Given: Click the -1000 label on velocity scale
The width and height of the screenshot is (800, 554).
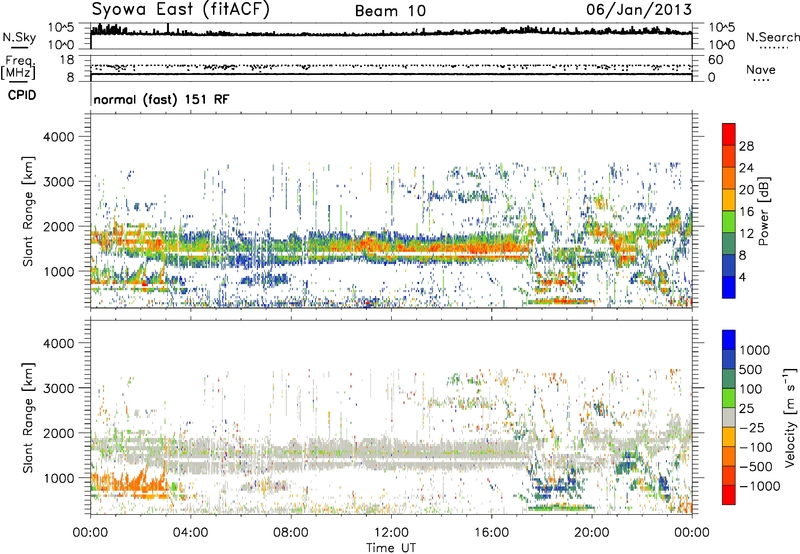Looking at the screenshot, I should coord(759,486).
